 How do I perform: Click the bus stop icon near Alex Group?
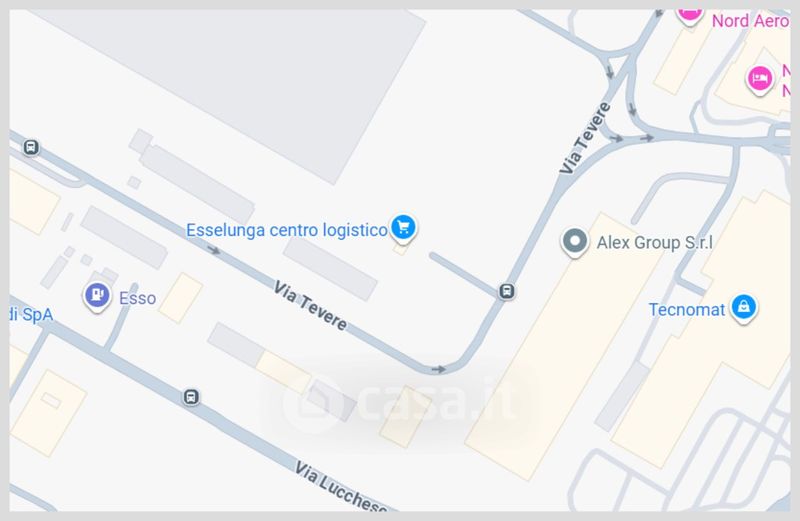(507, 291)
